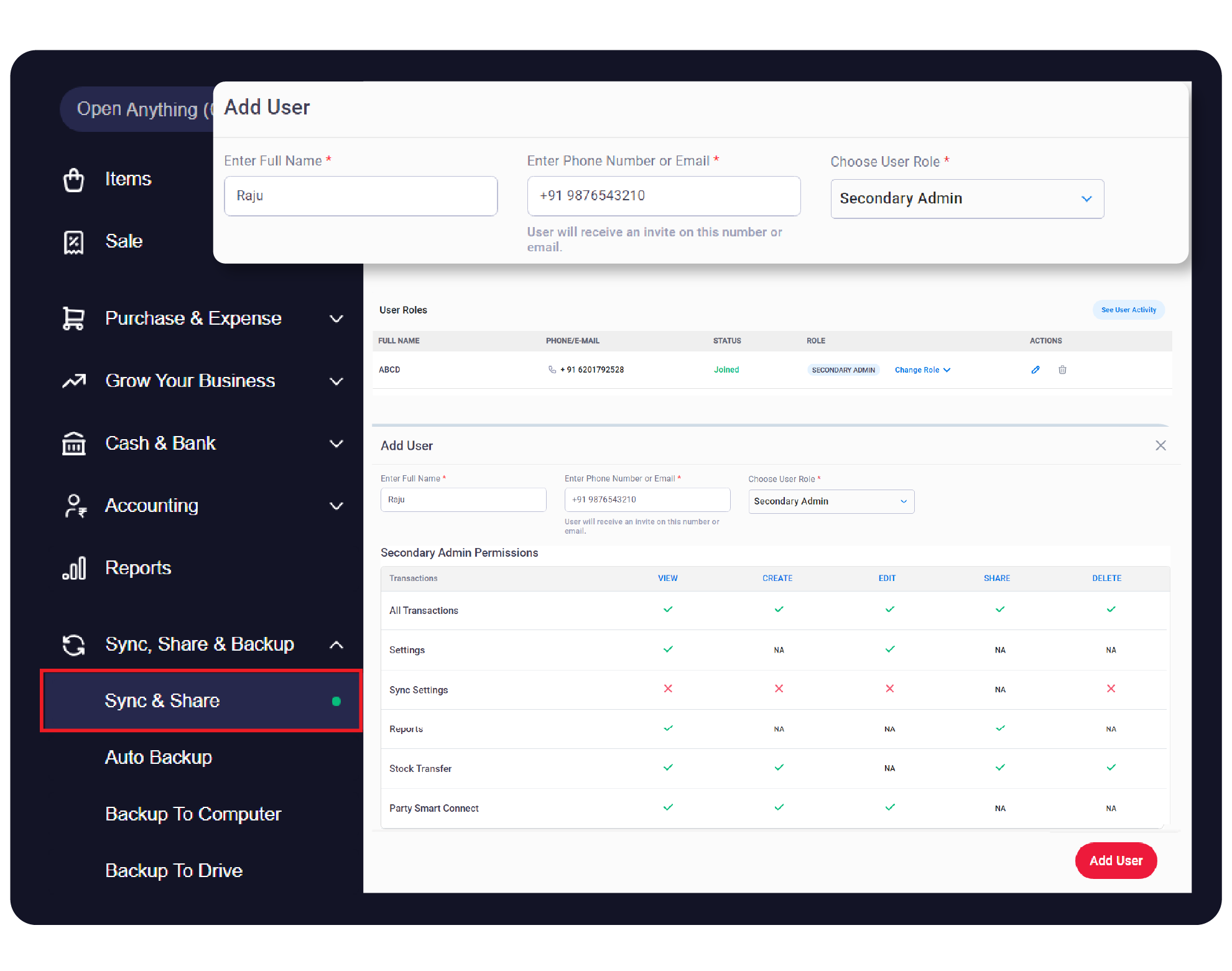Click the Grow Your Business trend icon
This screenshot has height=971, width=1232.
(73, 381)
